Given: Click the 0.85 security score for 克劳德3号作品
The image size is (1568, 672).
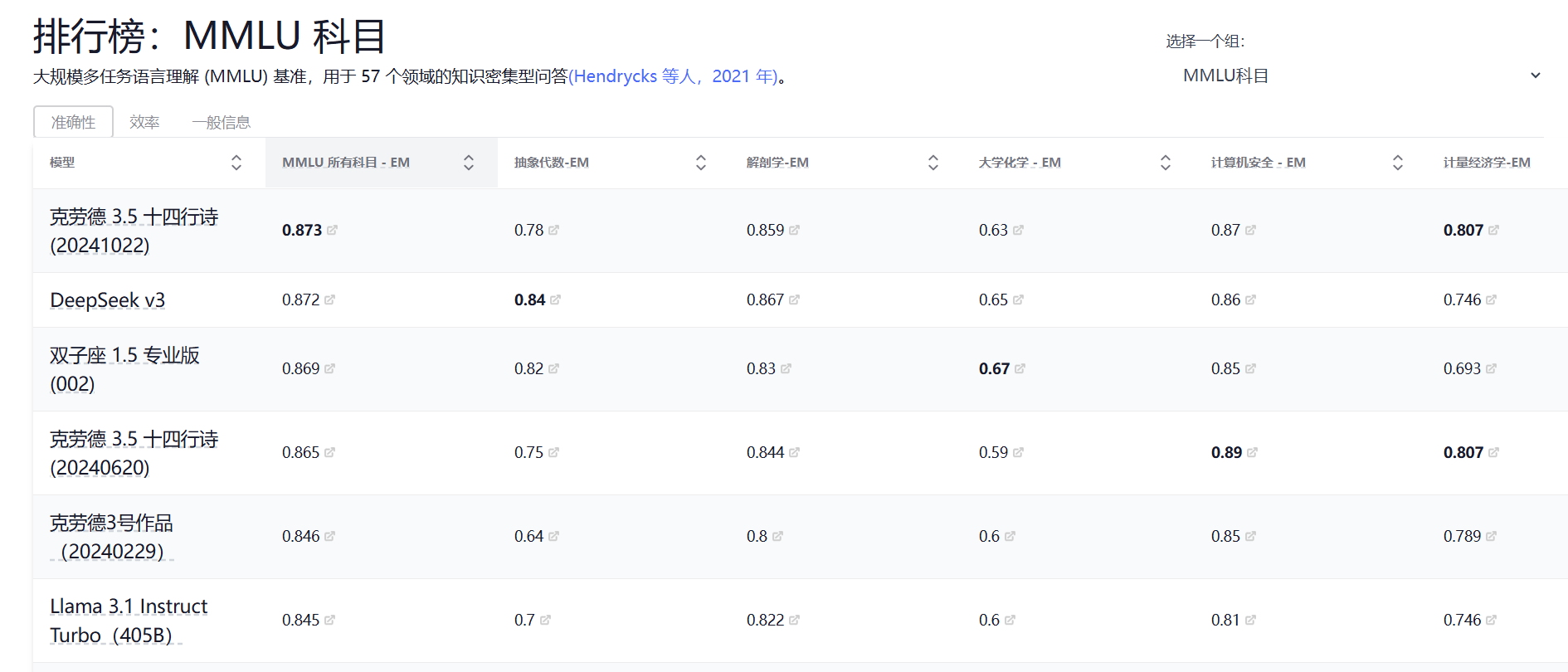Looking at the screenshot, I should [1225, 536].
